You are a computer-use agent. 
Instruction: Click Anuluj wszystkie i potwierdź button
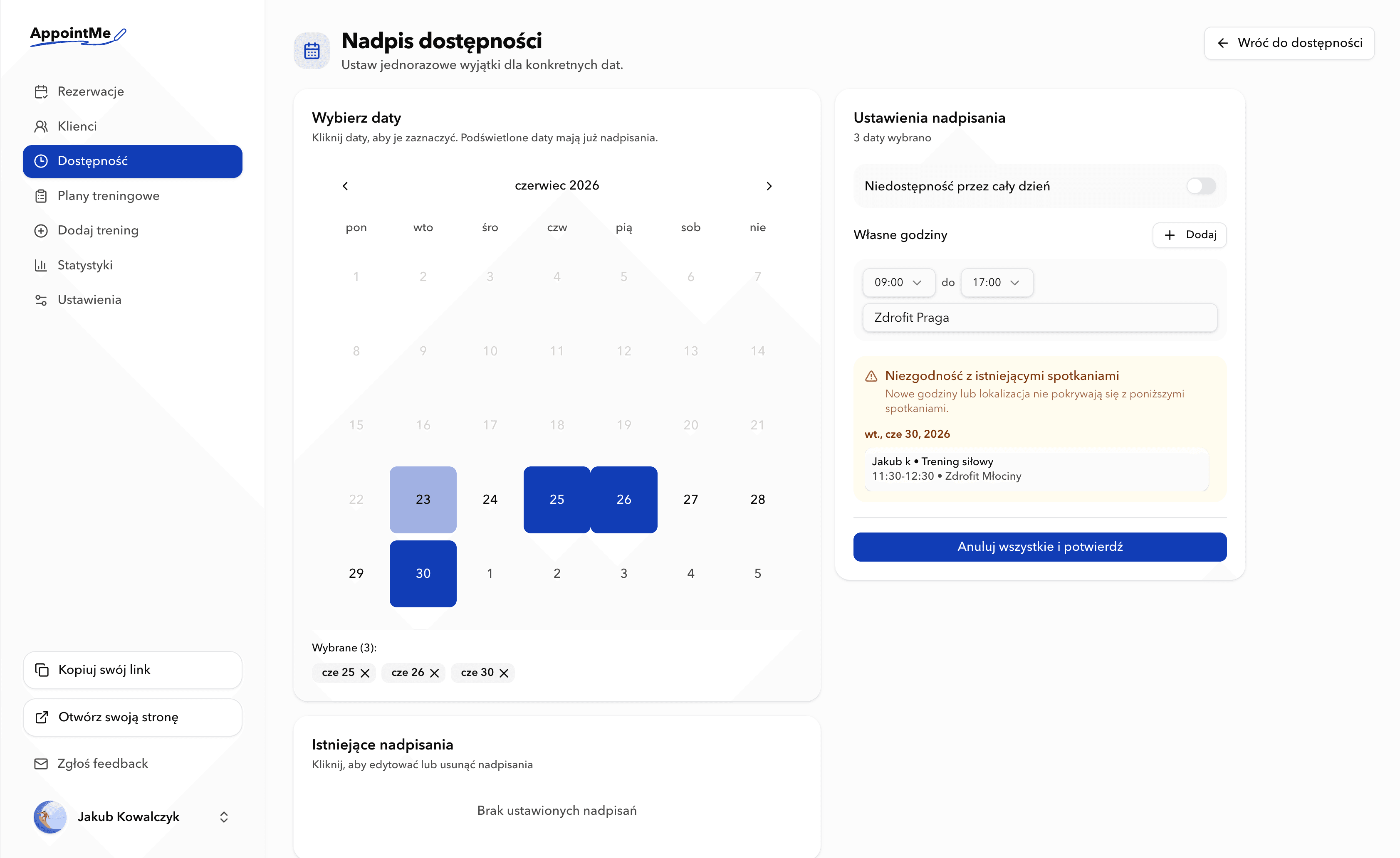pos(1040,547)
